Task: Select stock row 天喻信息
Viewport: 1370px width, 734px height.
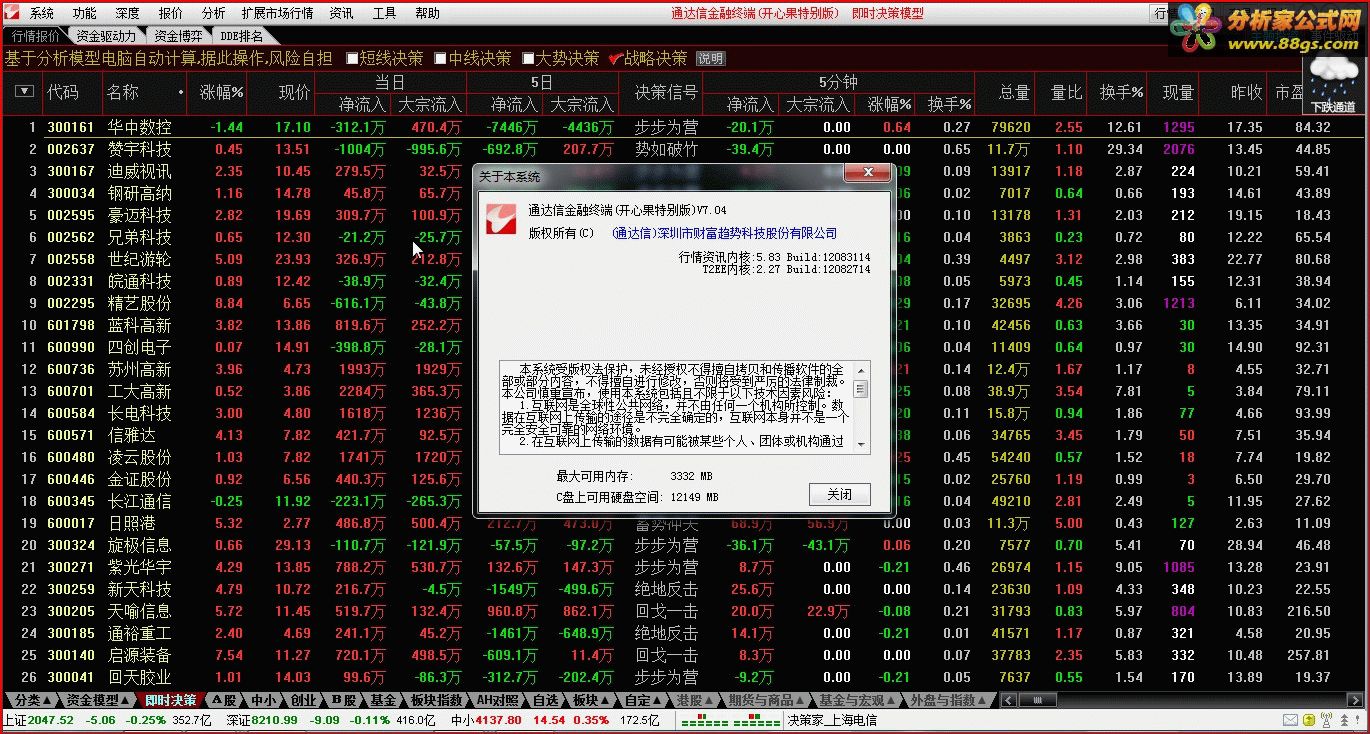Action: click(685, 611)
